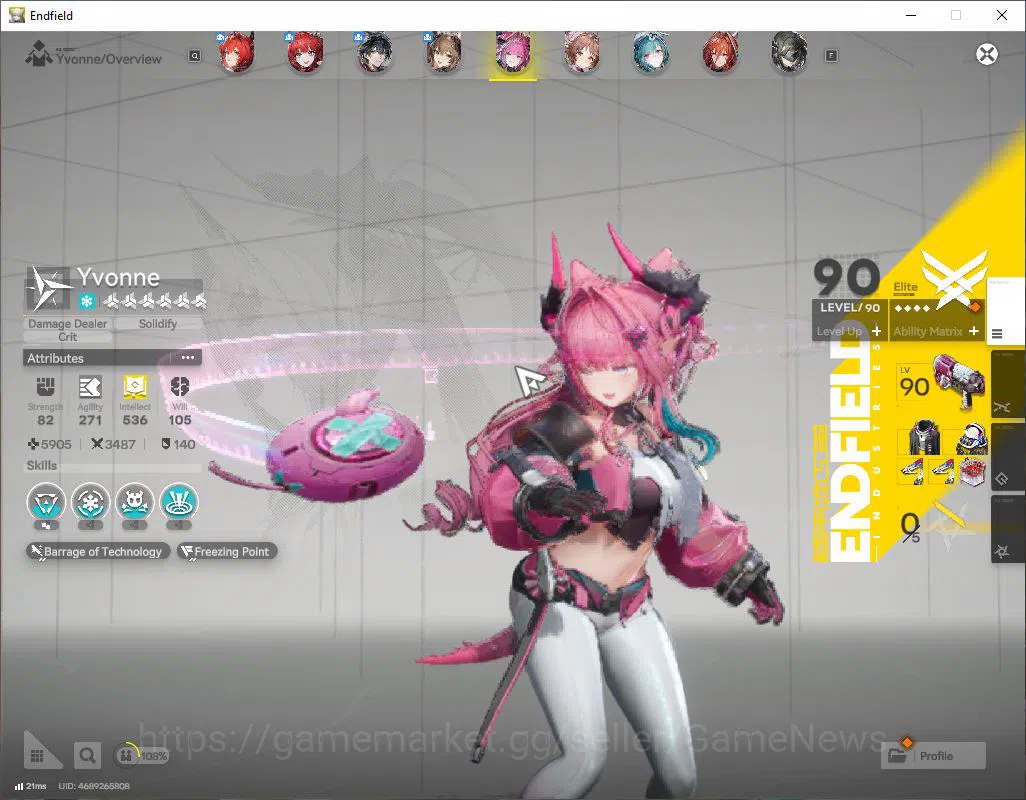Select the overview list tab icon
The width and height of the screenshot is (1026, 800).
[997, 334]
